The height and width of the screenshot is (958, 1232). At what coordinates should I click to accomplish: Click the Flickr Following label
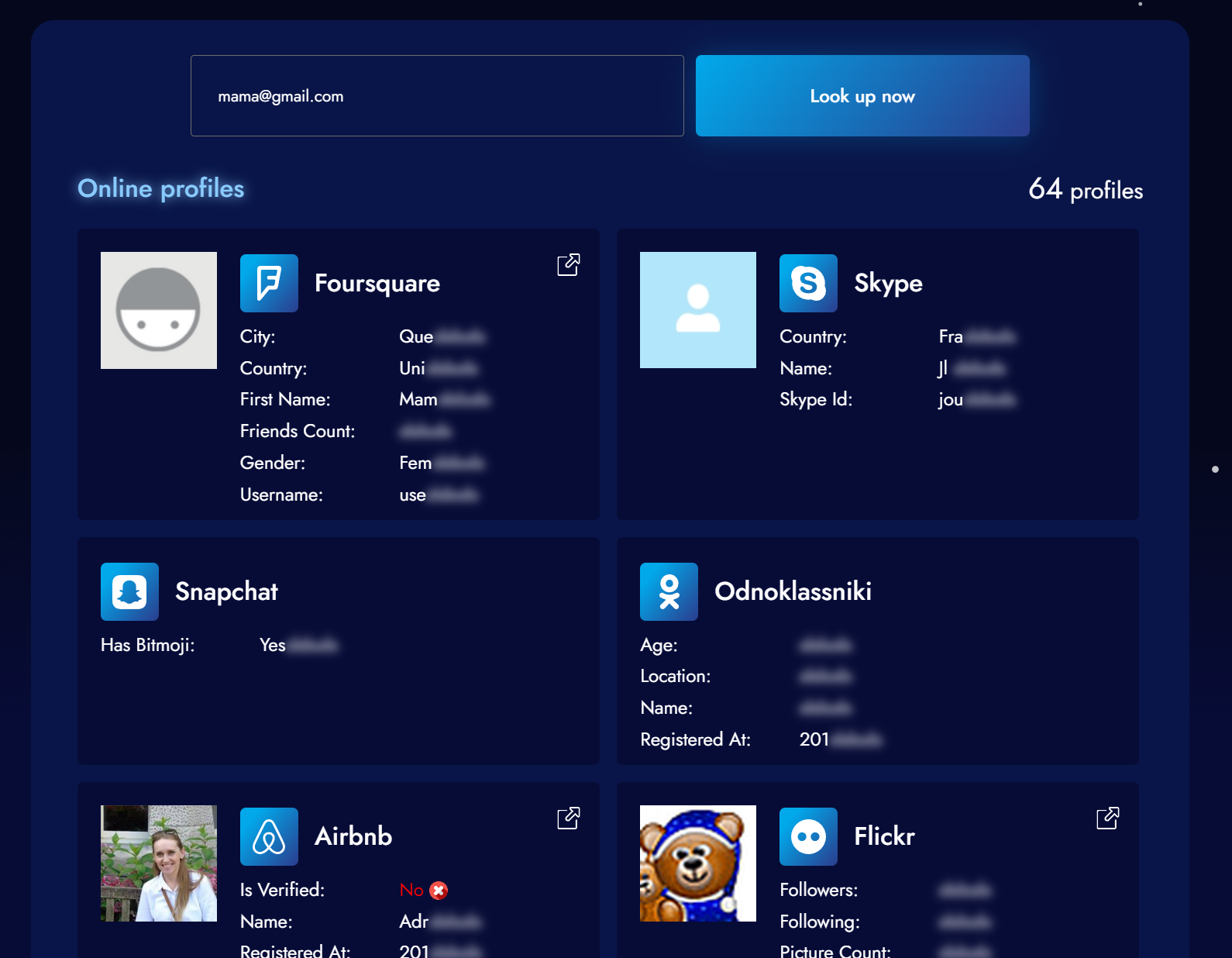pos(820,922)
